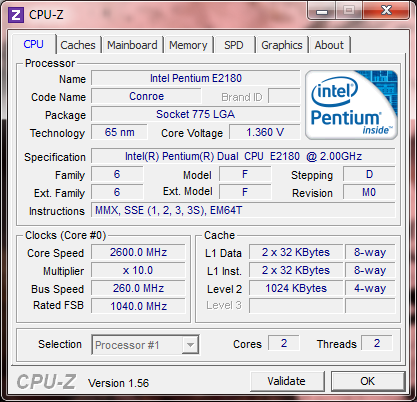Click the L1 Inst. 2 x 32 KBytes value
417x402 pixels.
click(x=296, y=270)
